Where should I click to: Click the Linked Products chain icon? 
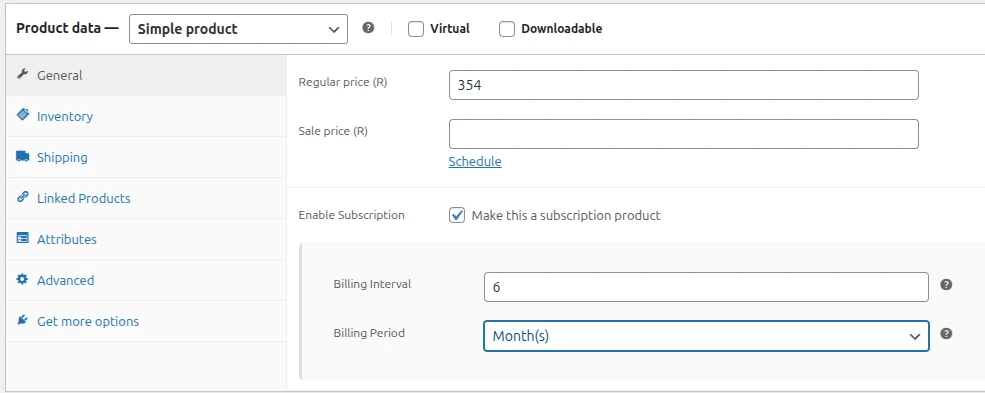[23, 197]
